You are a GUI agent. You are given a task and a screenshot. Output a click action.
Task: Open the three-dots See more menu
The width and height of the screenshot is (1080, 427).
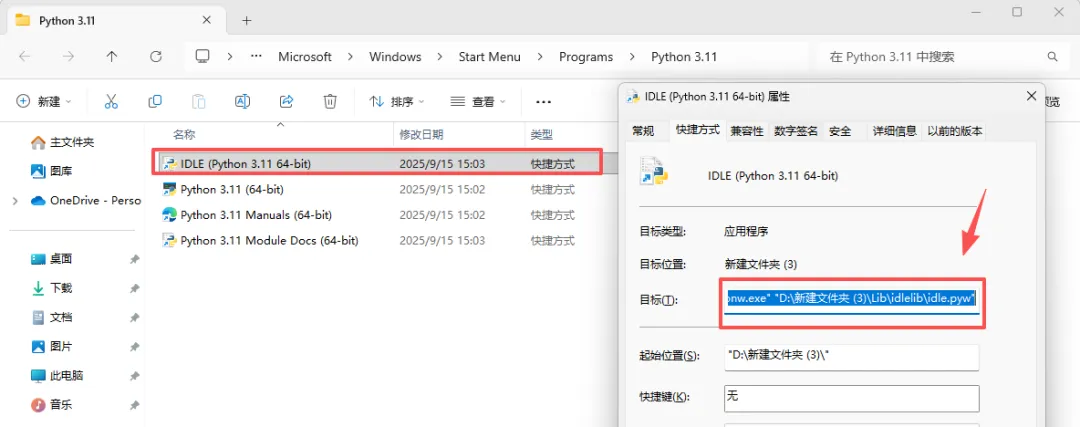543,102
